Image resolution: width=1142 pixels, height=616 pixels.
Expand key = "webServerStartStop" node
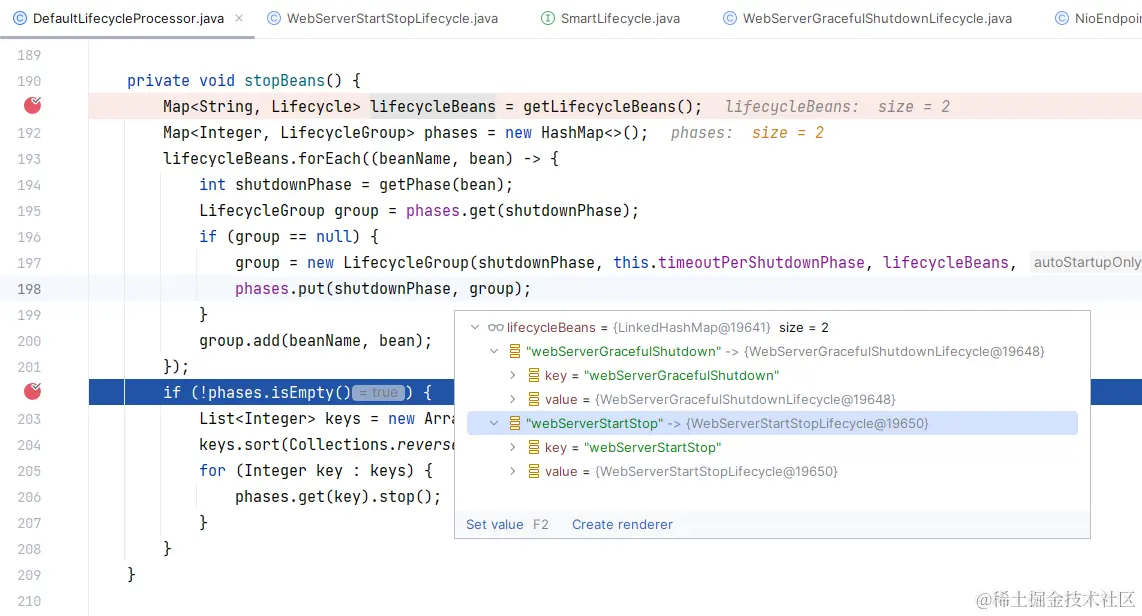coord(513,448)
